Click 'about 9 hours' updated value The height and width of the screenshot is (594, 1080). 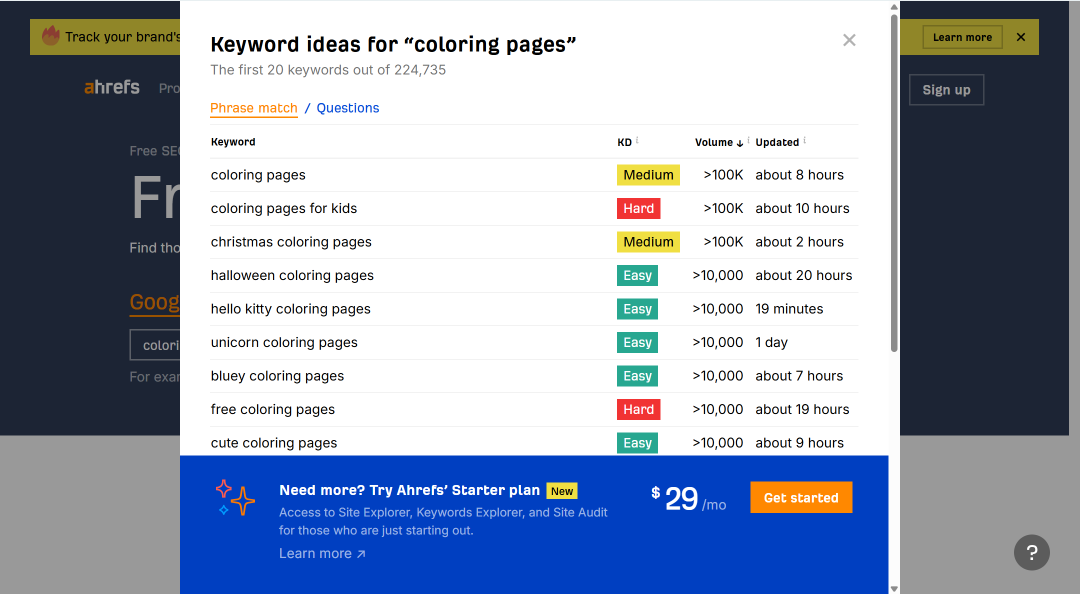pyautogui.click(x=800, y=443)
